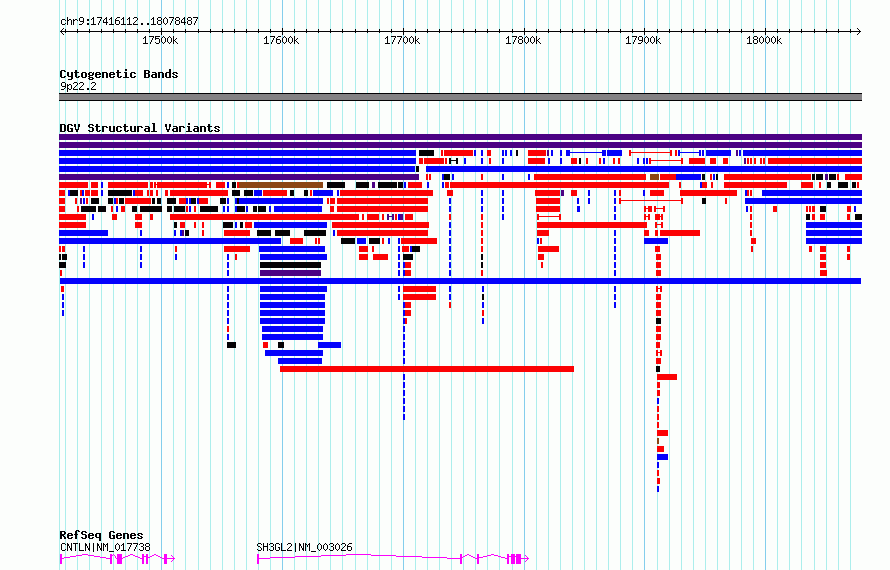Click the topmost purple DGV variant bar
The image size is (890, 570).
point(460,137)
